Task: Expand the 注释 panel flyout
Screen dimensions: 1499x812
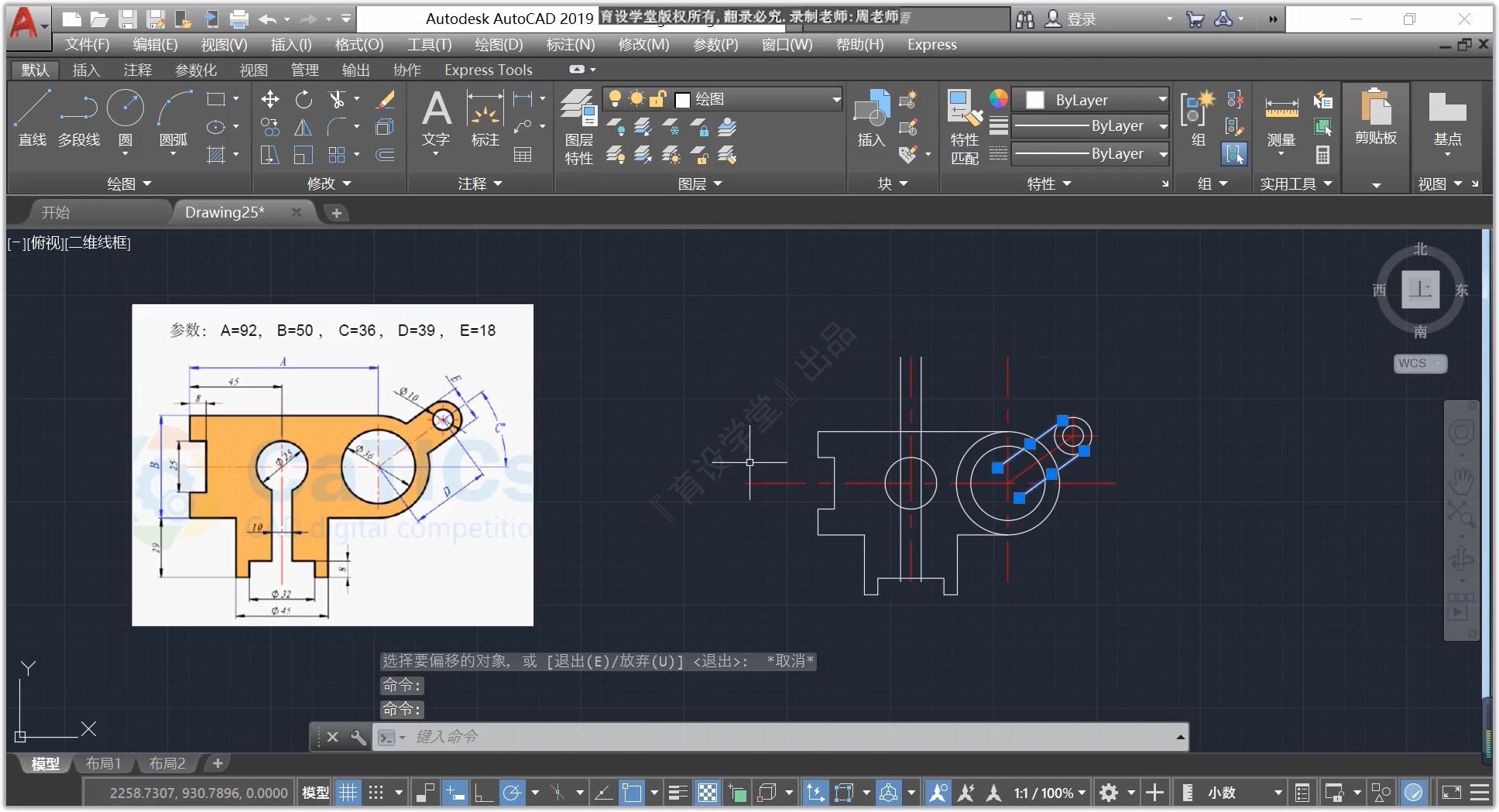Action: pyautogui.click(x=480, y=183)
